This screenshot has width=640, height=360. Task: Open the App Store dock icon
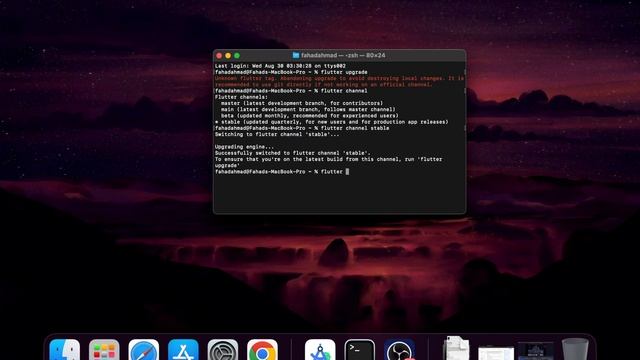pyautogui.click(x=183, y=350)
